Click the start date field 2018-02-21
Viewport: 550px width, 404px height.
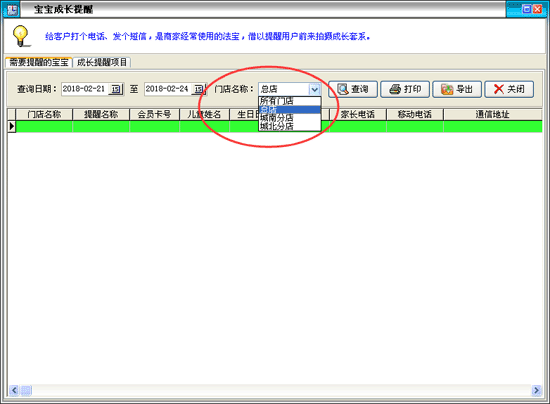86,89
